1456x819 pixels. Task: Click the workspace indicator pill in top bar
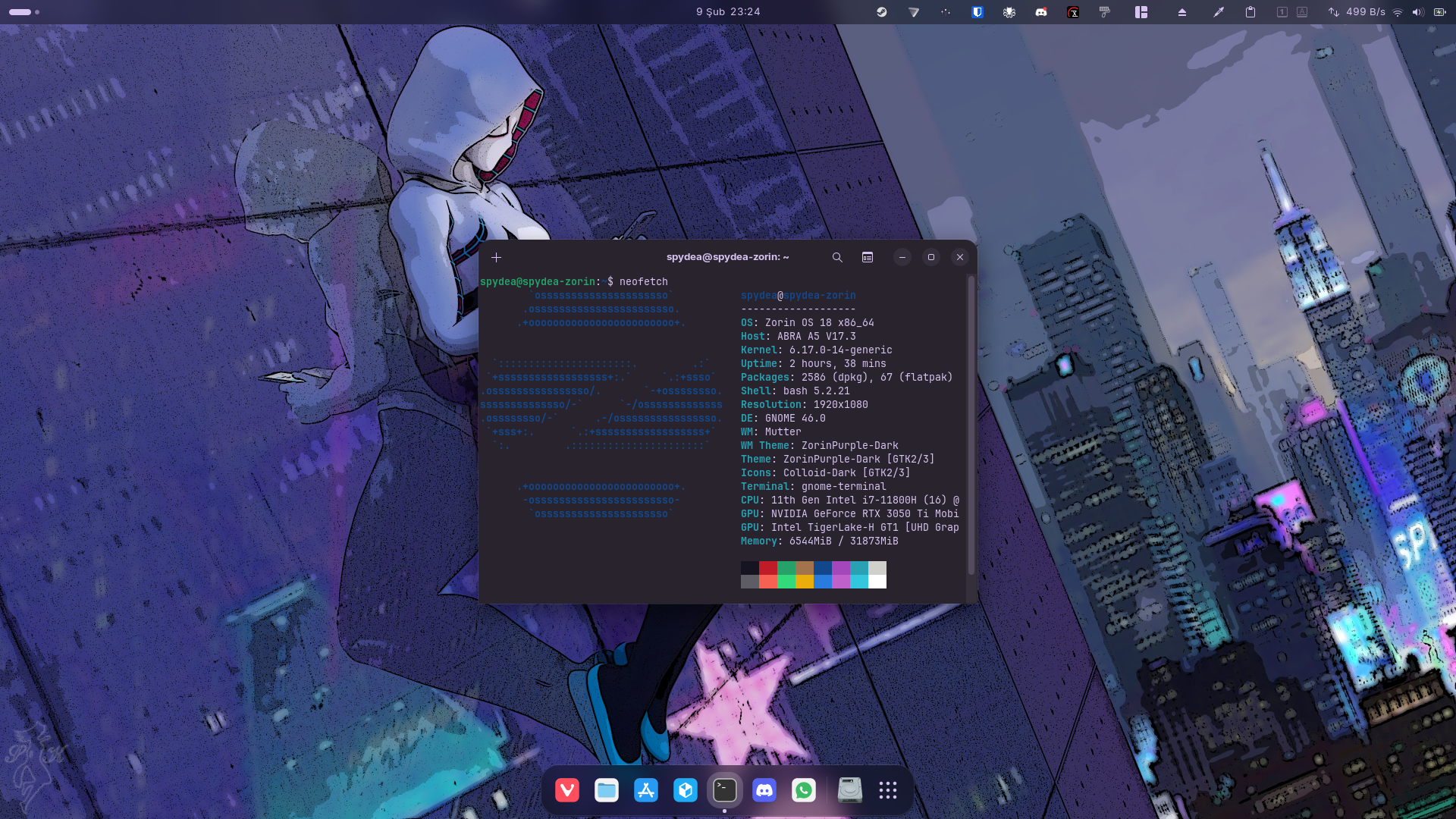[20, 12]
